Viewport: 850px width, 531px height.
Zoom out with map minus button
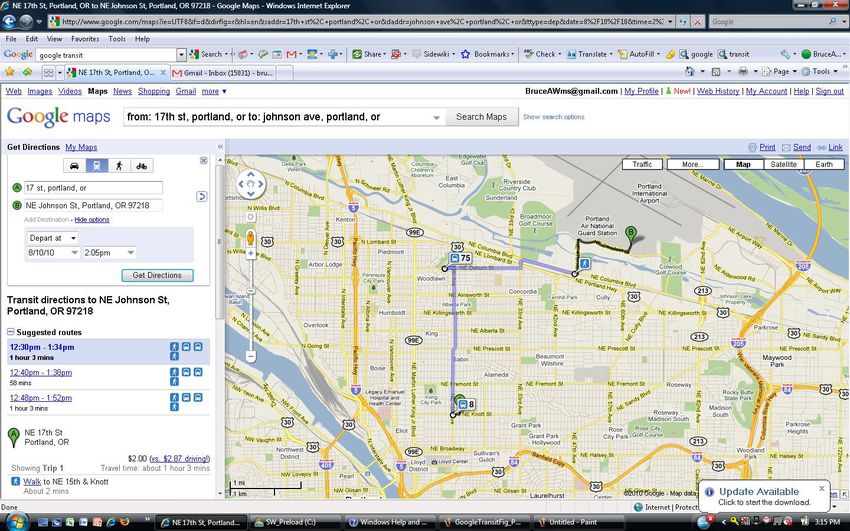pyautogui.click(x=250, y=357)
